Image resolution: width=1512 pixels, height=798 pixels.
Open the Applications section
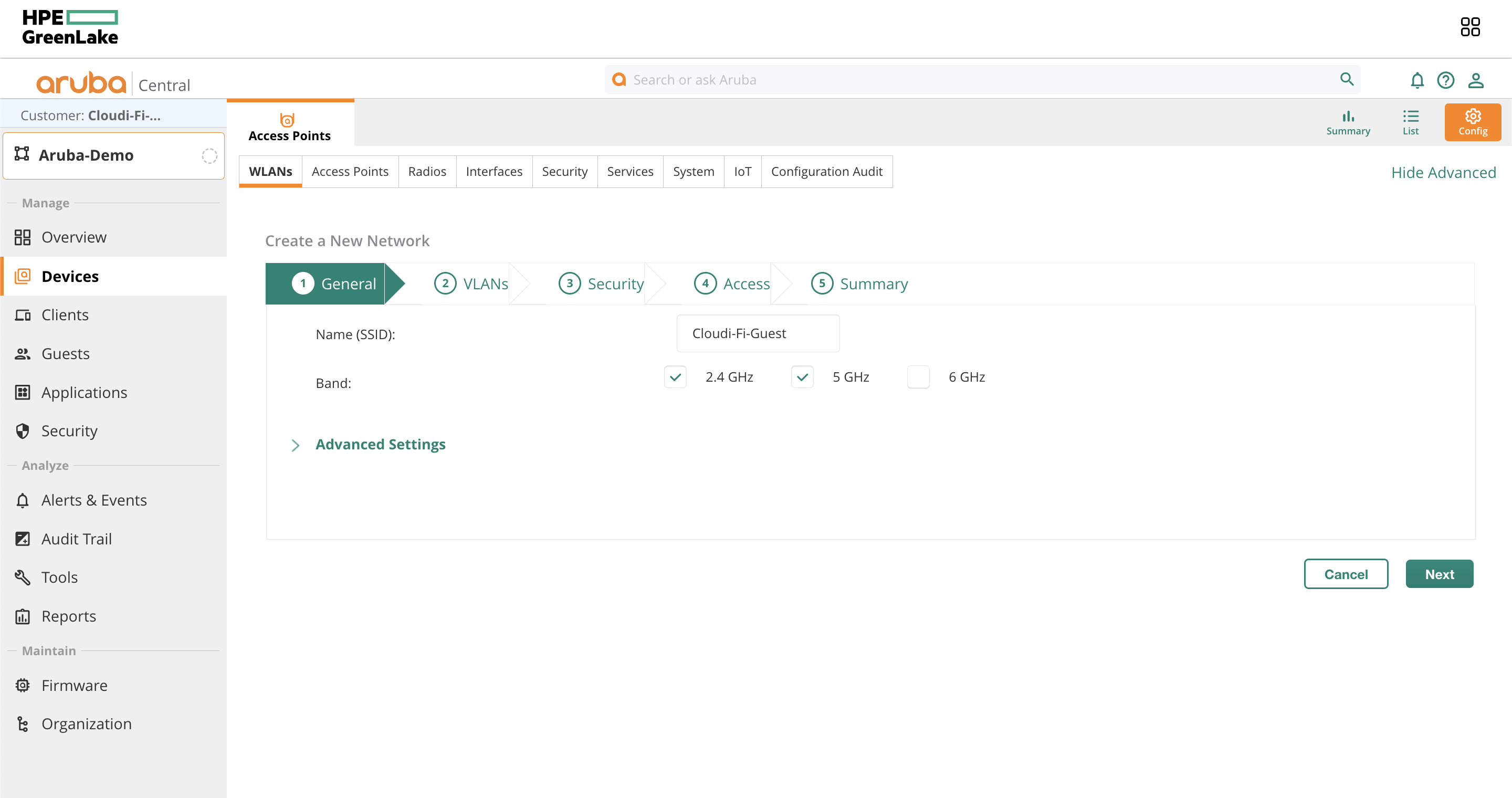pos(84,392)
